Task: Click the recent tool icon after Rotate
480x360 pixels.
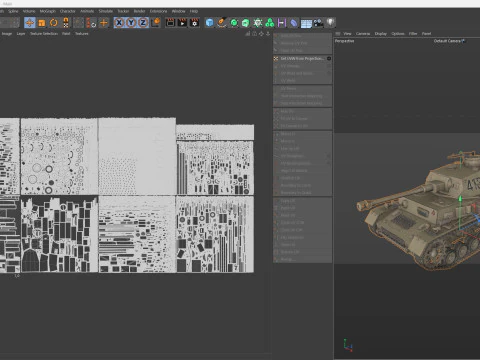Action: coord(66,23)
